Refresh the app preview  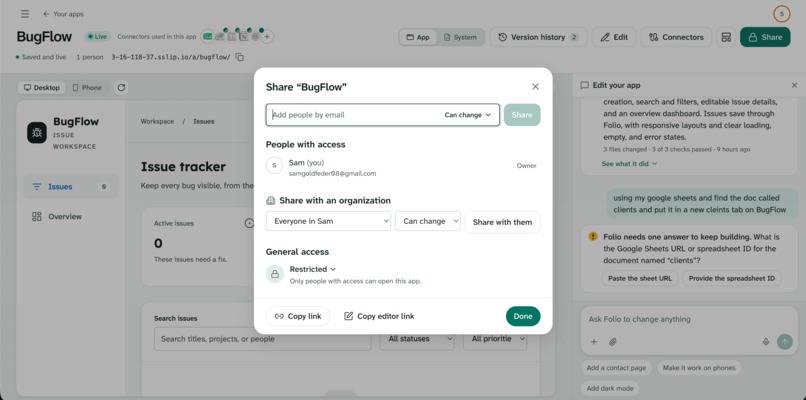121,87
